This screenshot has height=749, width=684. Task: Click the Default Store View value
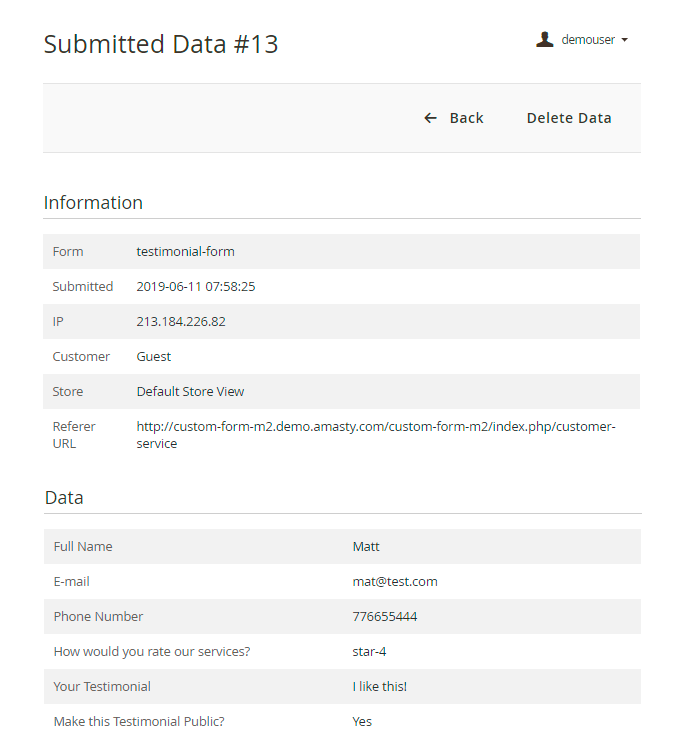(x=190, y=392)
